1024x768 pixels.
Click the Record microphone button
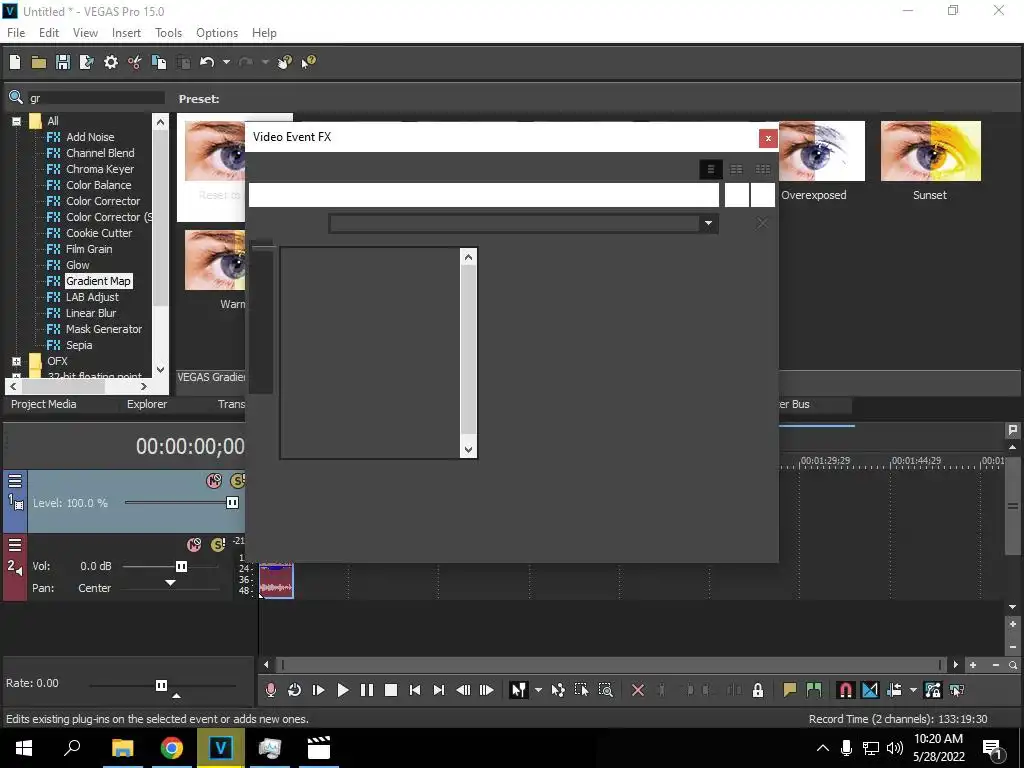[270, 690]
